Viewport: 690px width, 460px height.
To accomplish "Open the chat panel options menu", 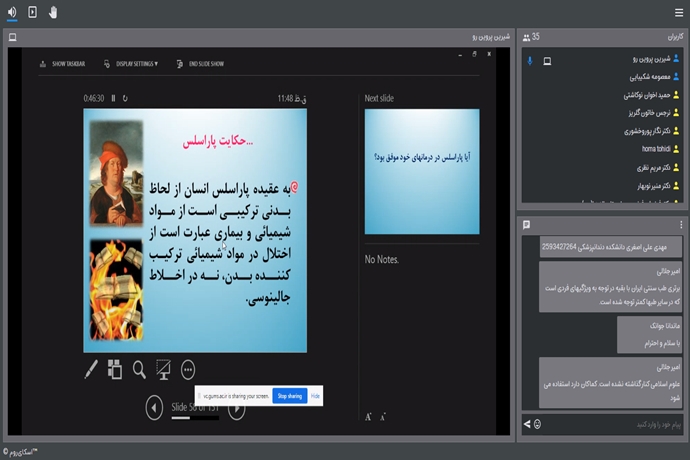I will pyautogui.click(x=681, y=225).
